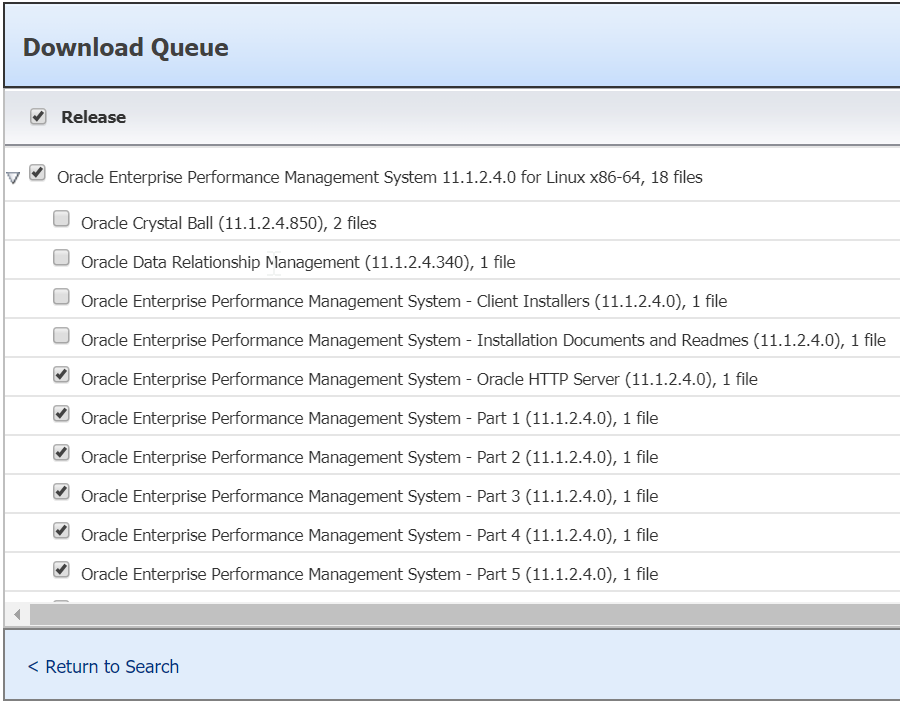900x703 pixels.
Task: Select the Part 5 (11.1.2.4.0) row text
Action: 370,574
